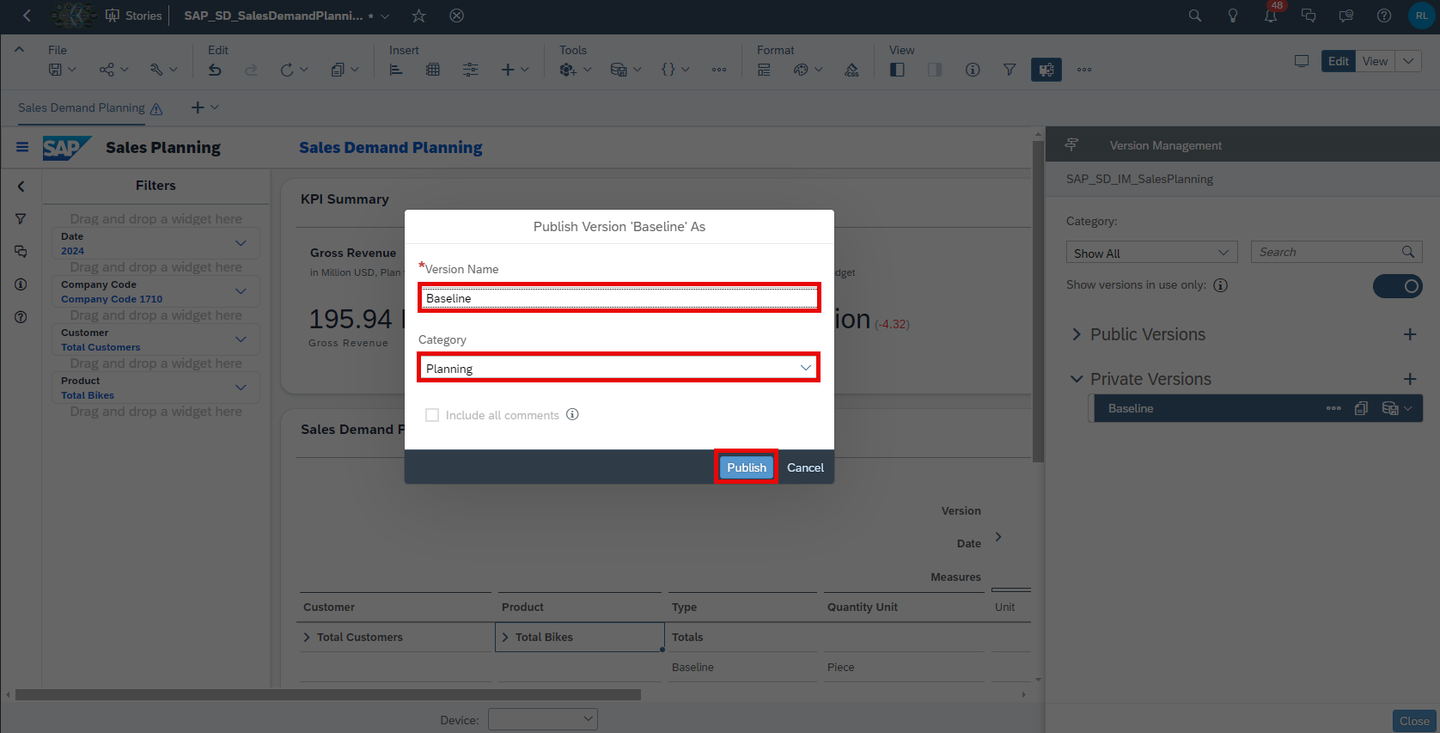Click the Save icon in the File group
Screen dimensions: 1440x733
[56, 70]
